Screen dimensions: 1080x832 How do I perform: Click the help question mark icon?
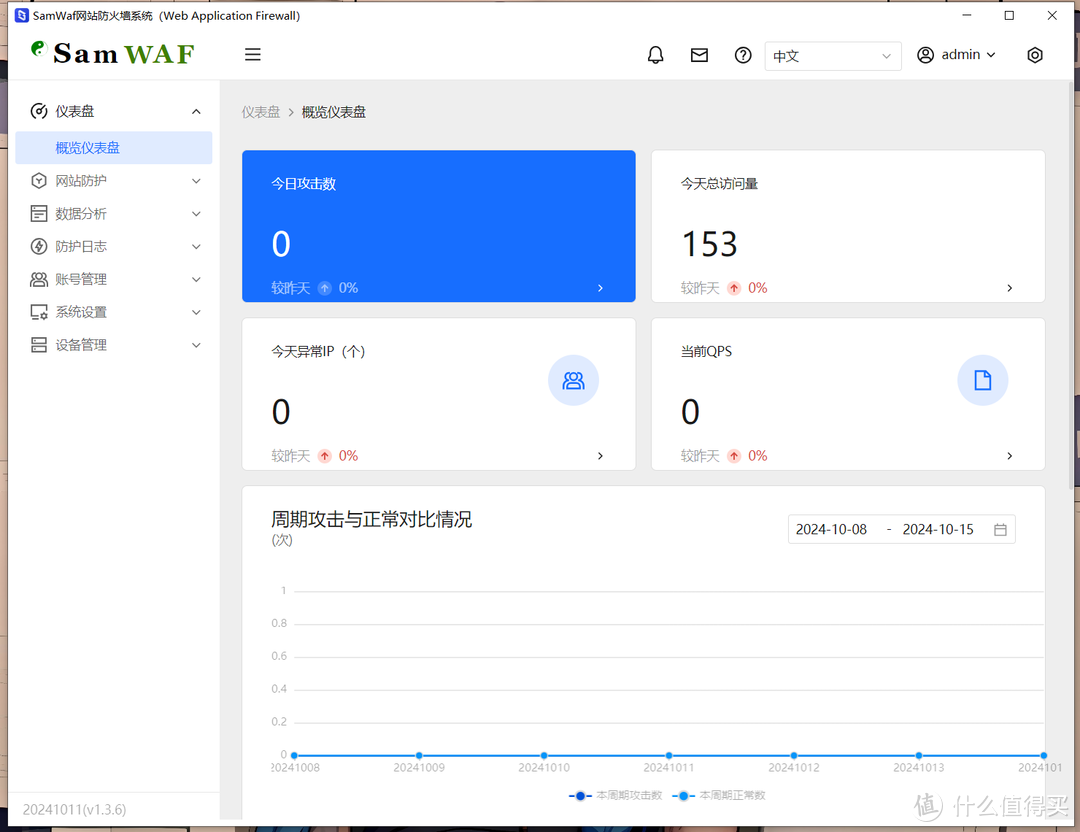coord(743,55)
